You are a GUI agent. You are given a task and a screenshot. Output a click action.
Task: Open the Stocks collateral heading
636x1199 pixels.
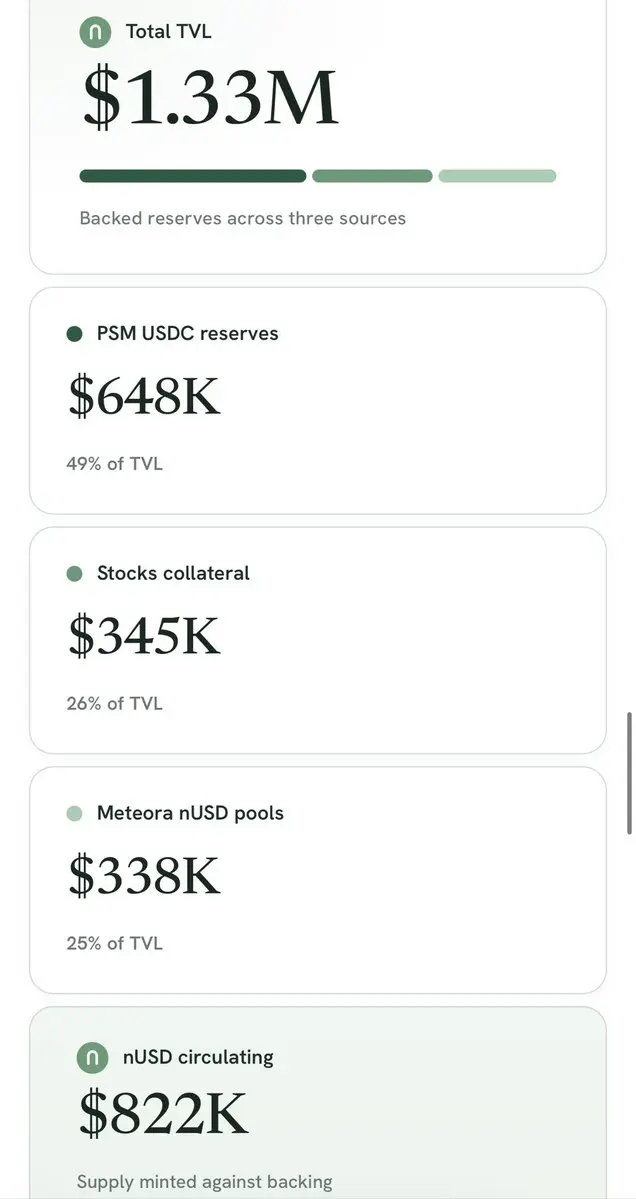click(x=173, y=574)
